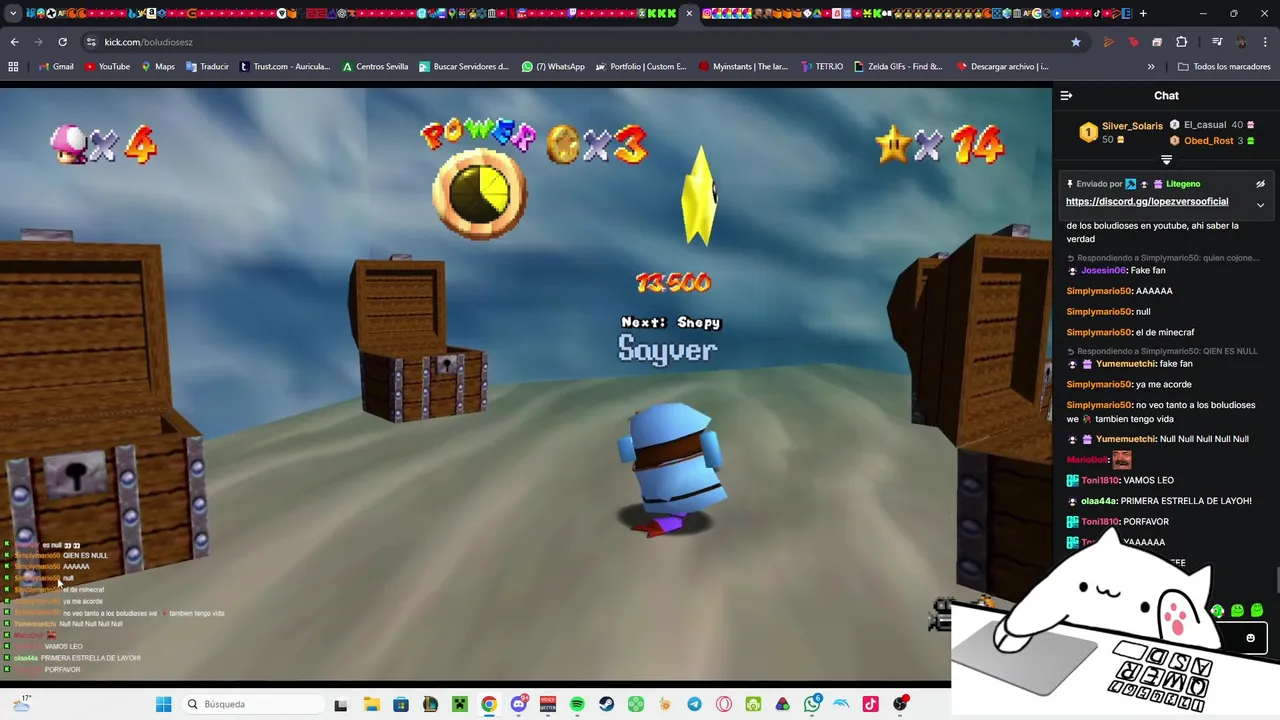Open MarioGolt's emote image in chat
This screenshot has height=720, width=1280.
pyautogui.click(x=1121, y=460)
